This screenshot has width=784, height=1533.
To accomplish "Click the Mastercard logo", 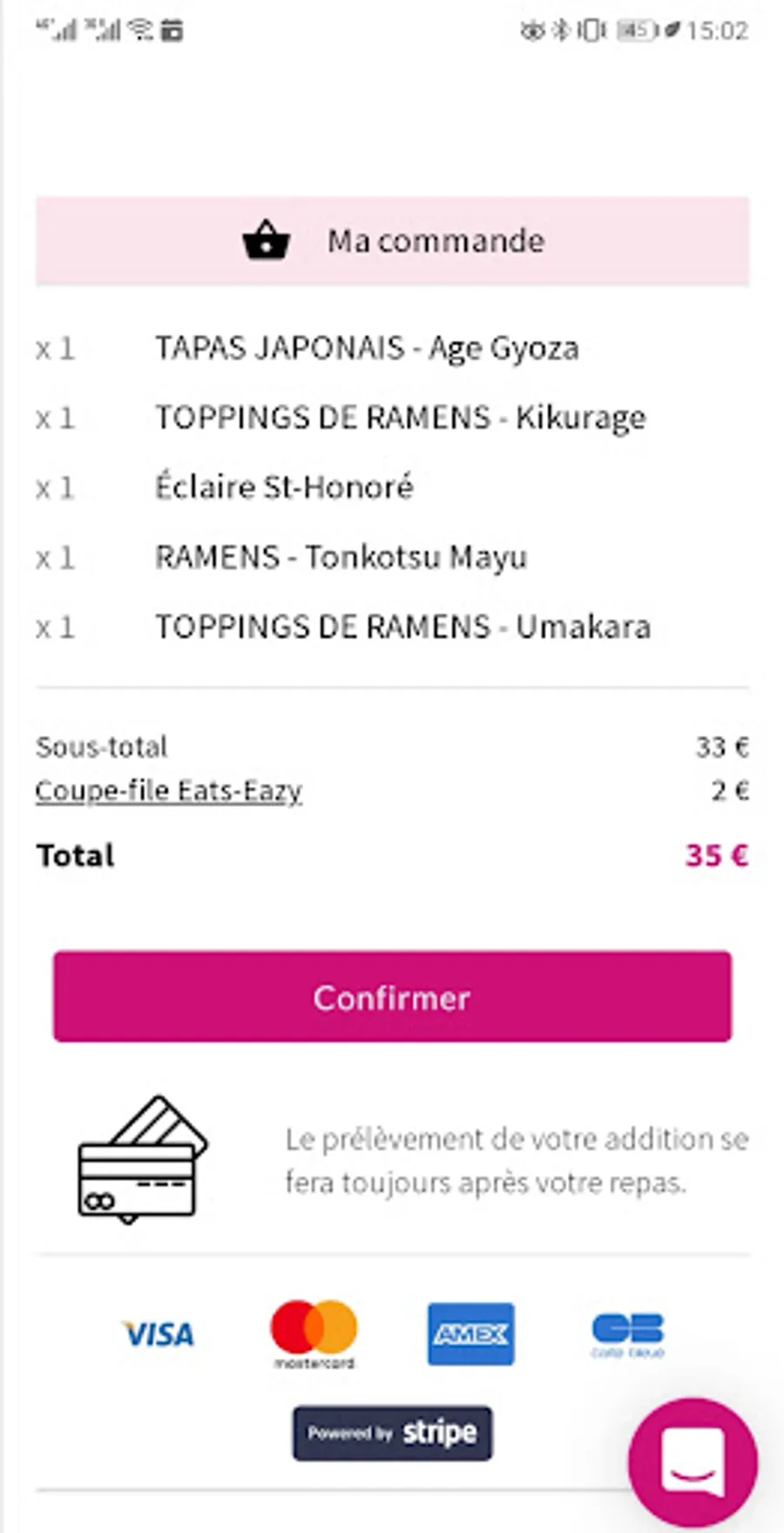I will [314, 1333].
